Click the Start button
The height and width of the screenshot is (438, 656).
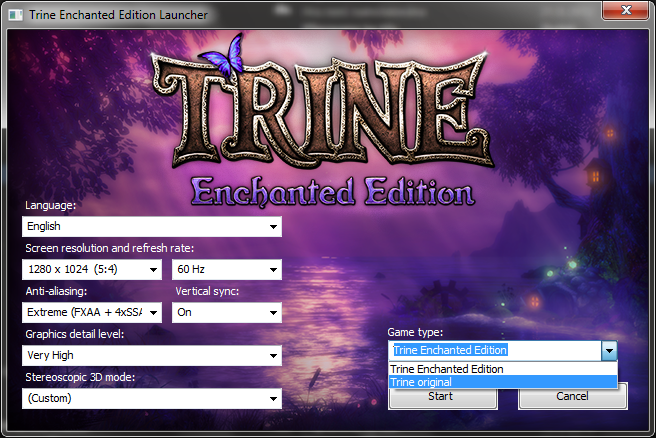(x=443, y=398)
